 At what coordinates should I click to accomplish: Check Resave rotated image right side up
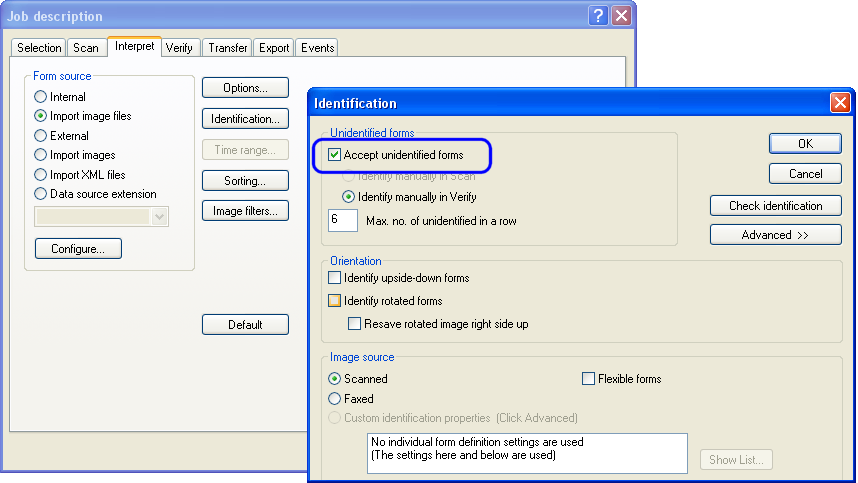(355, 324)
